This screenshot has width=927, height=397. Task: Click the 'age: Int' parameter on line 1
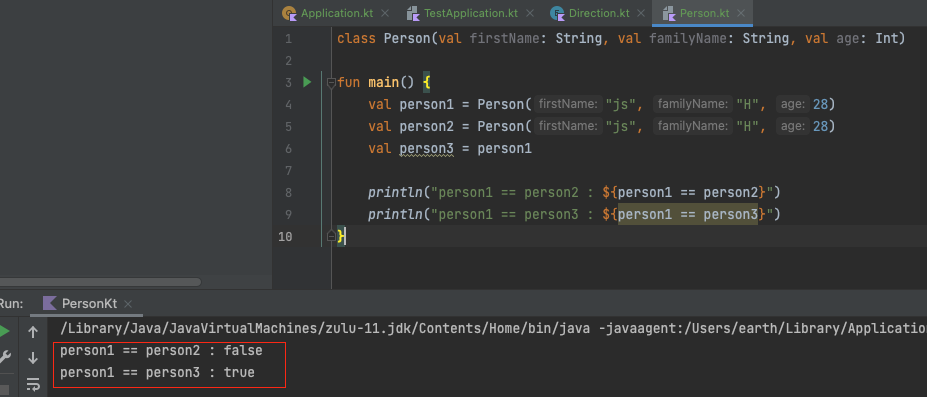tap(867, 39)
